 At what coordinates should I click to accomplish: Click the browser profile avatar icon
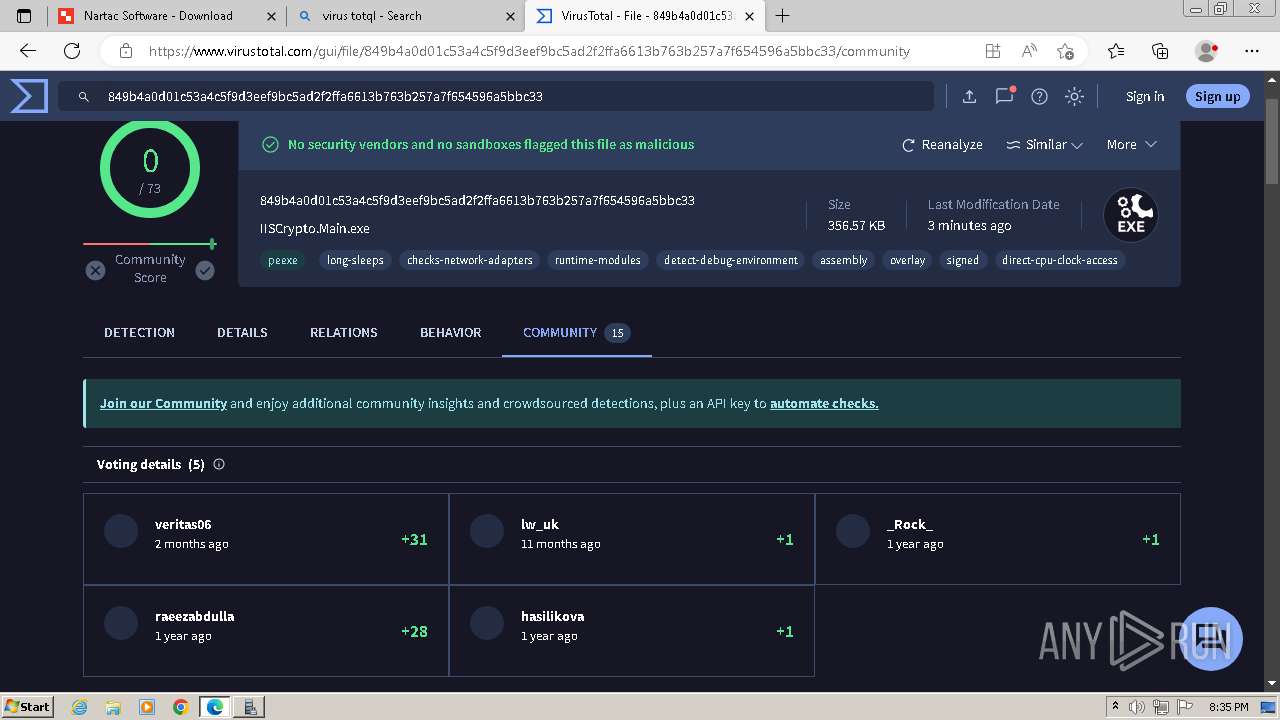coord(1206,51)
